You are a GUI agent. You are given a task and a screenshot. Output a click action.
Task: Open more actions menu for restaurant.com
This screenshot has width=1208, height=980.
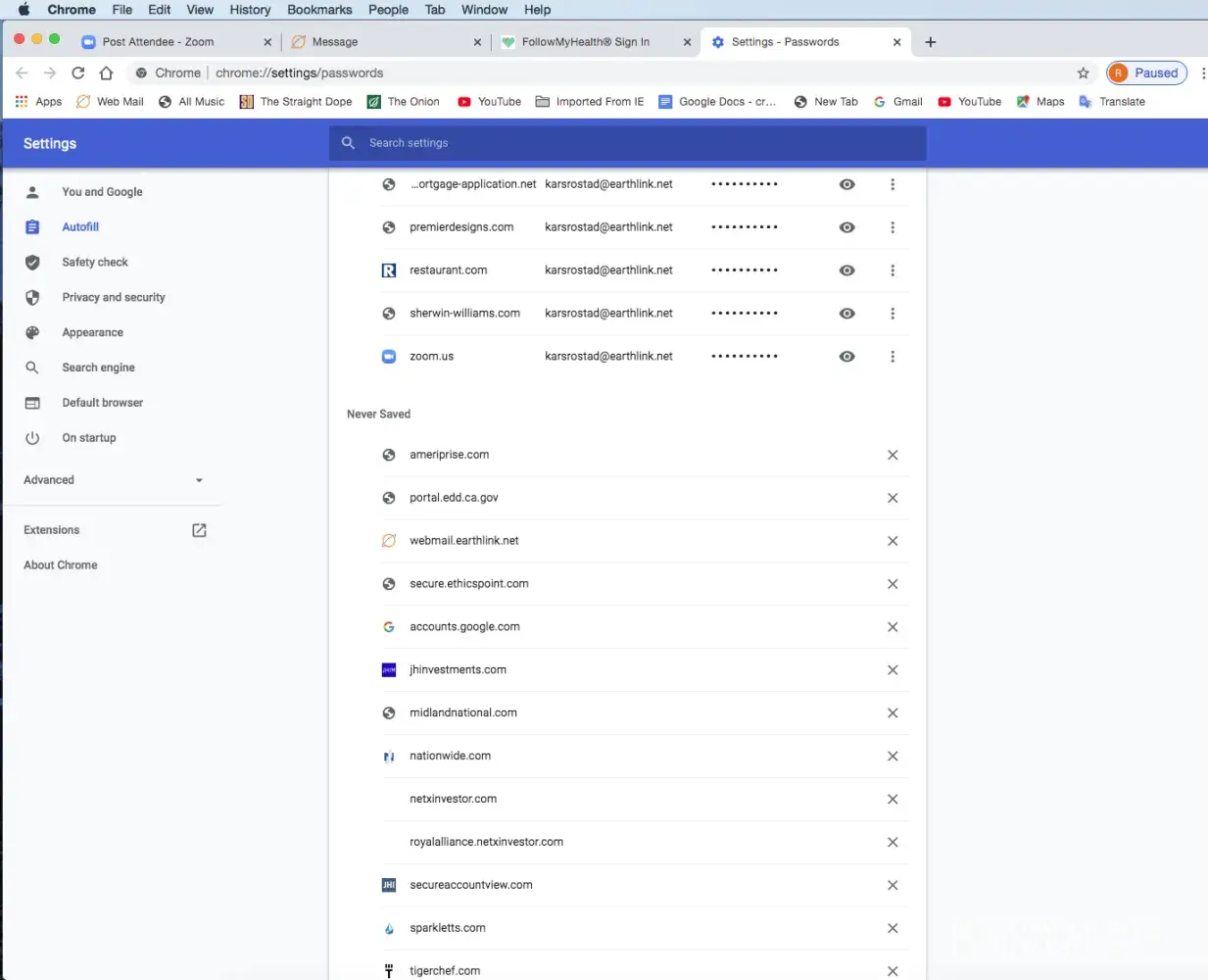892,270
